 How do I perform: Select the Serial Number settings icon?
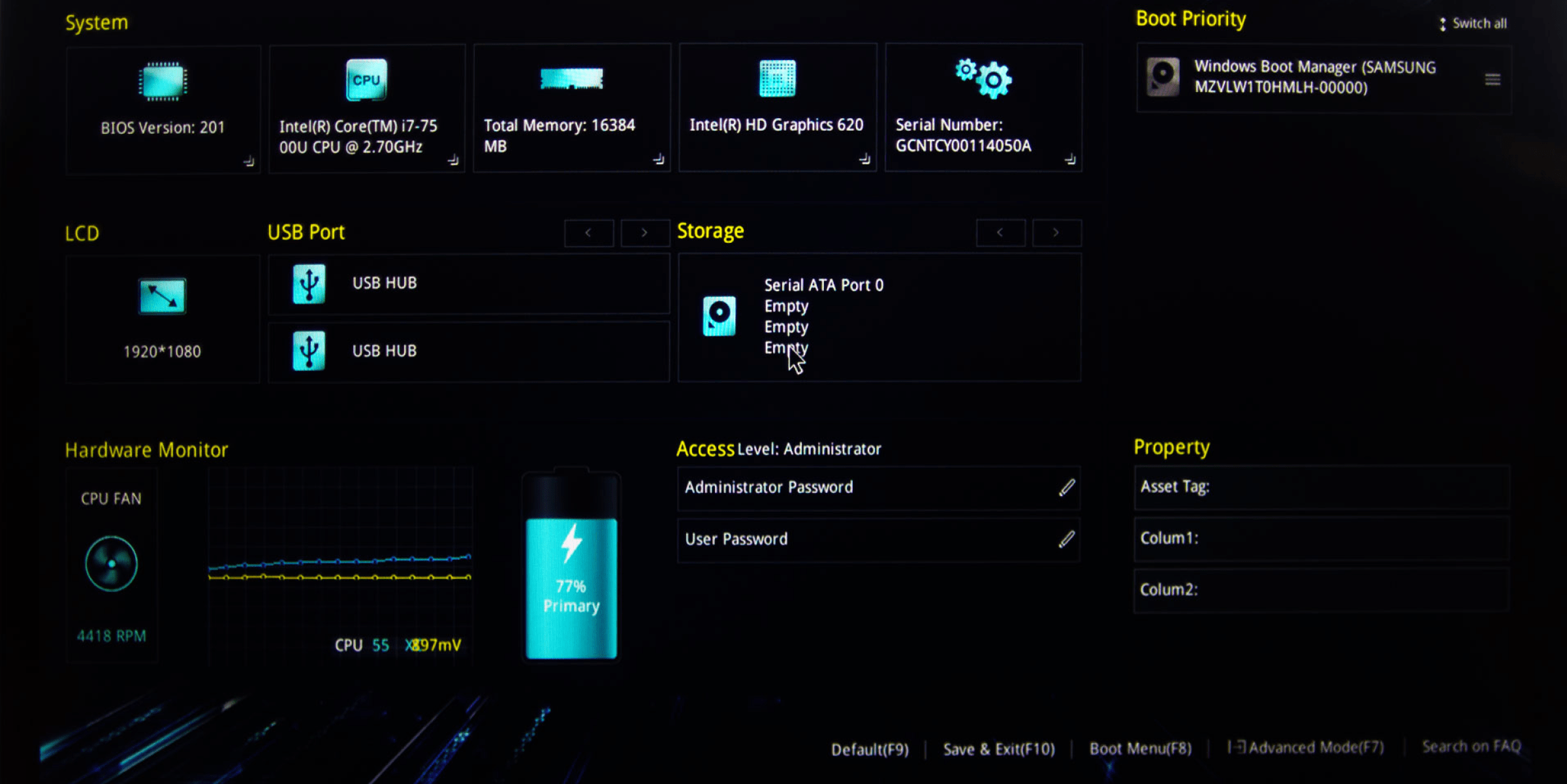click(982, 79)
